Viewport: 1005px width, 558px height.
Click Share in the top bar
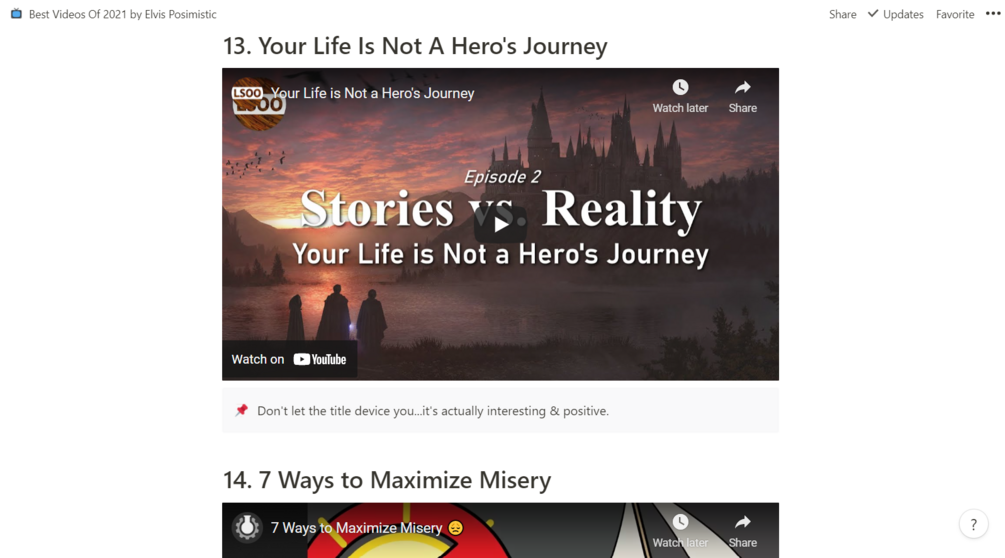coord(842,14)
